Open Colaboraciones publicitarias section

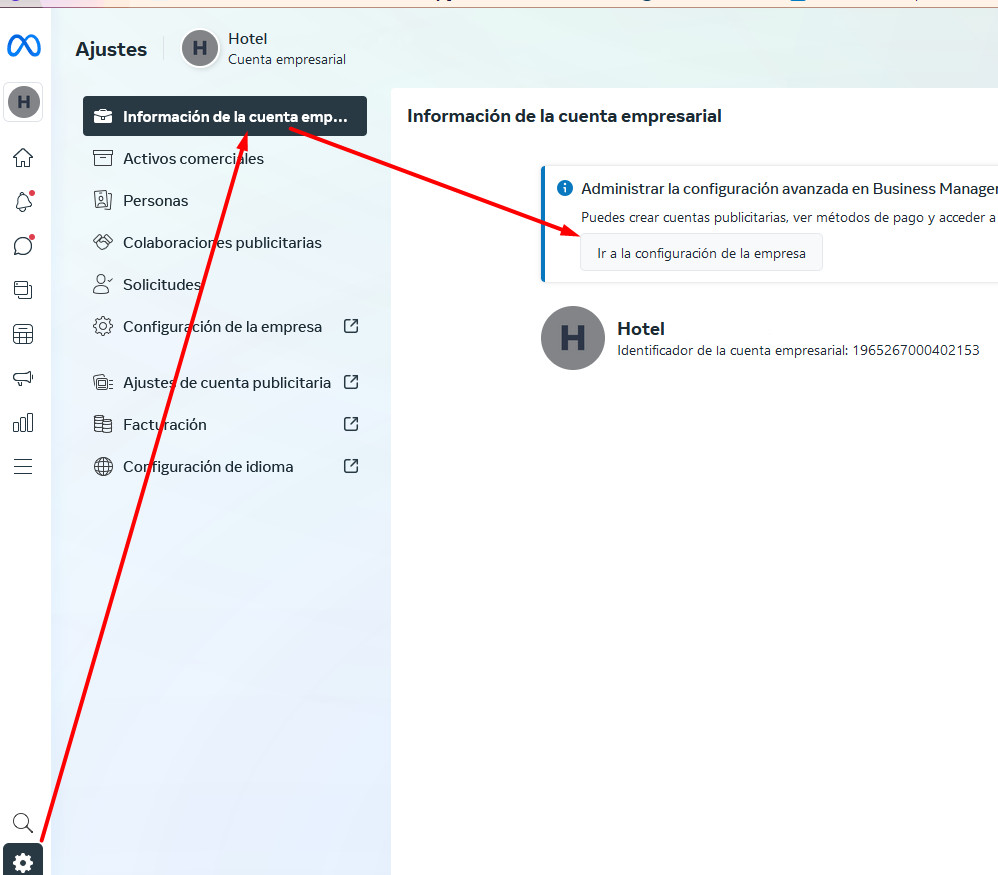225,242
